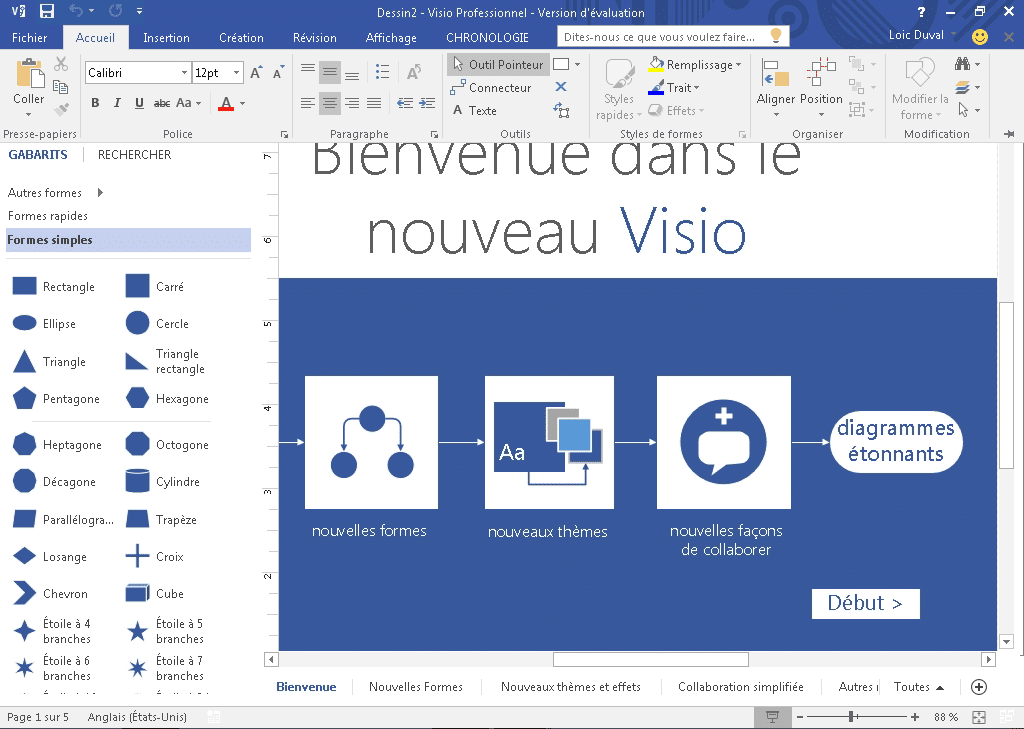Click the connection point X icon
The image size is (1024, 729).
(561, 87)
